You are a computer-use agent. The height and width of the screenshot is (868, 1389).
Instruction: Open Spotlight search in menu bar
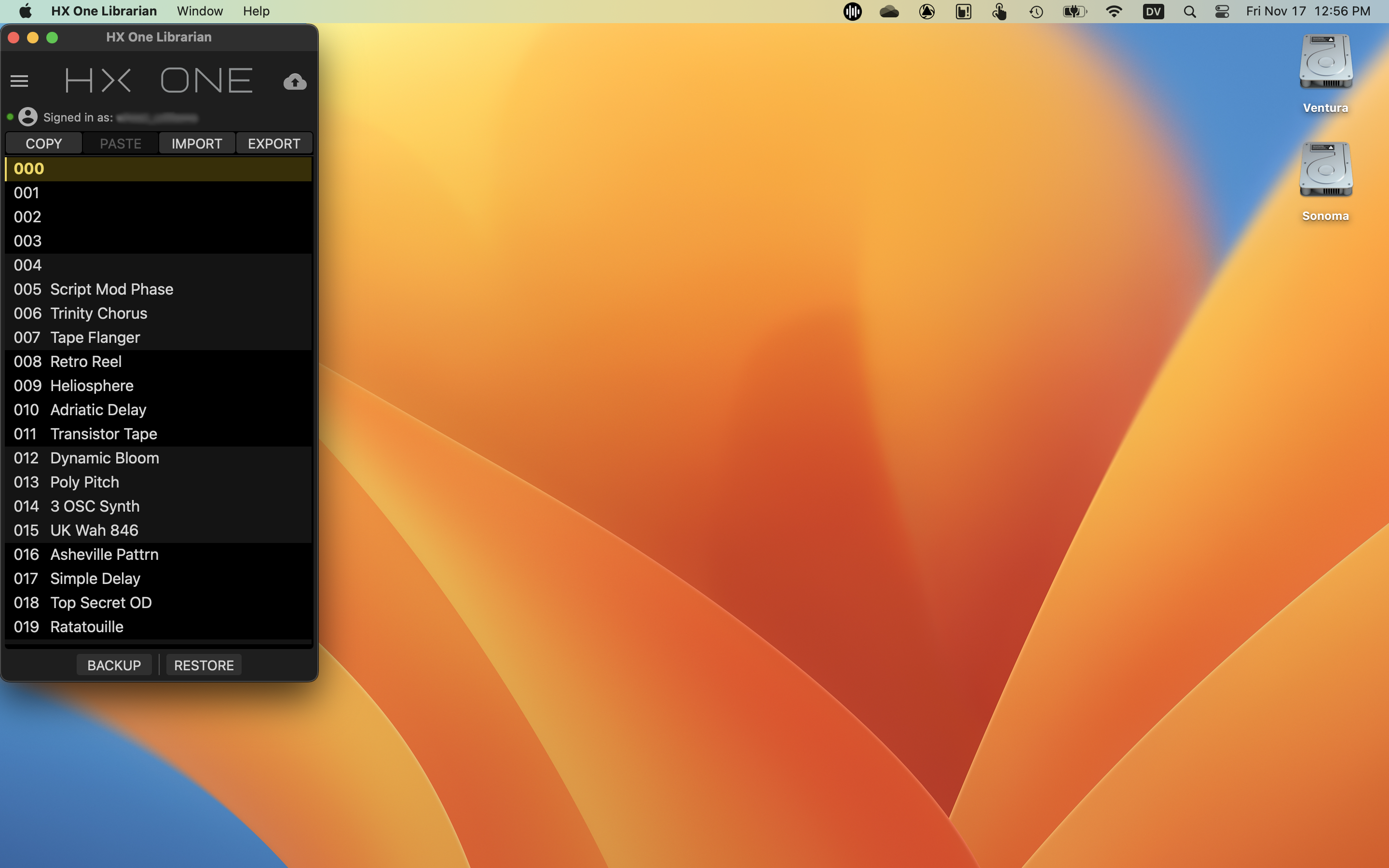1190,12
